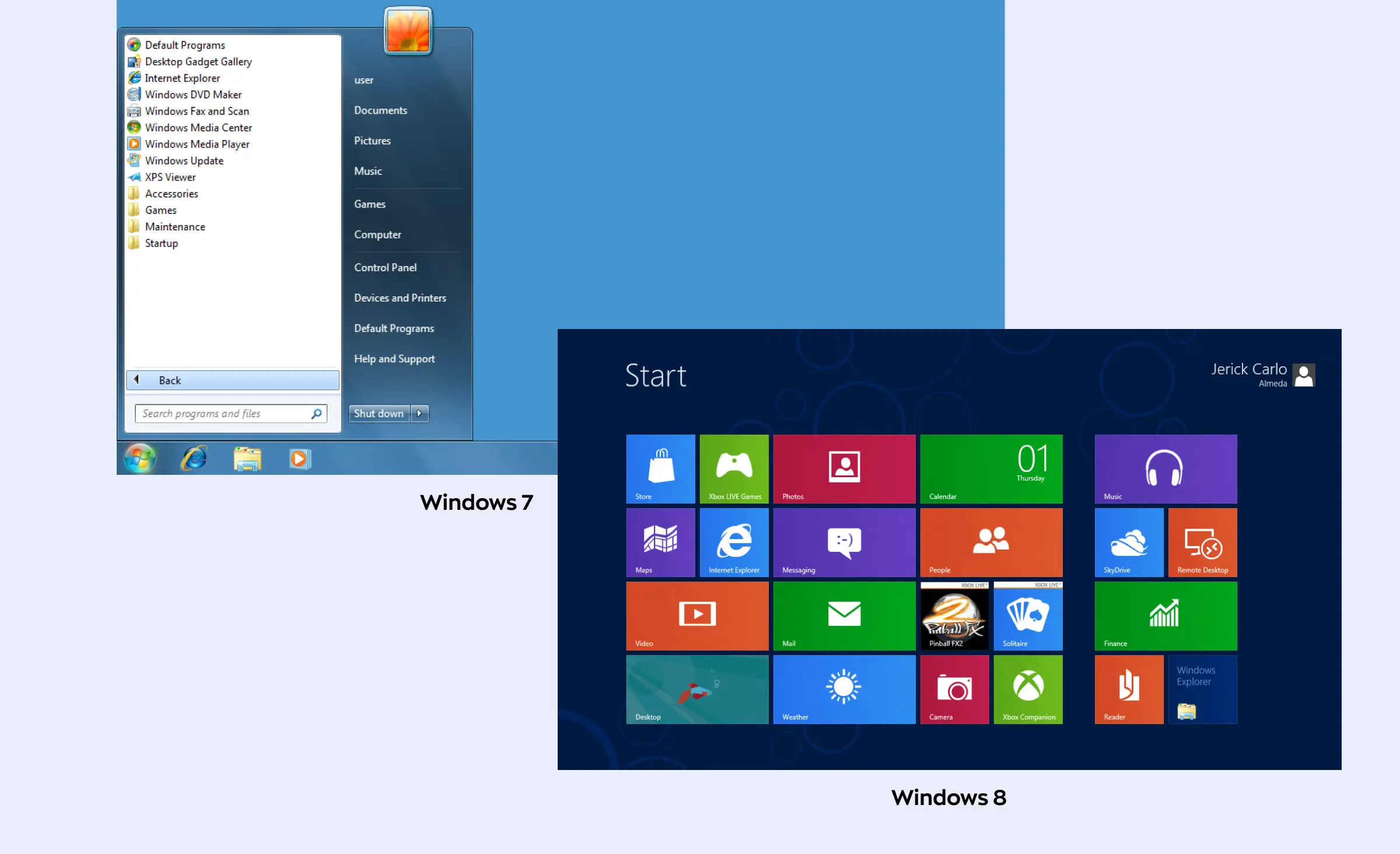Open the Camera tile

point(954,689)
